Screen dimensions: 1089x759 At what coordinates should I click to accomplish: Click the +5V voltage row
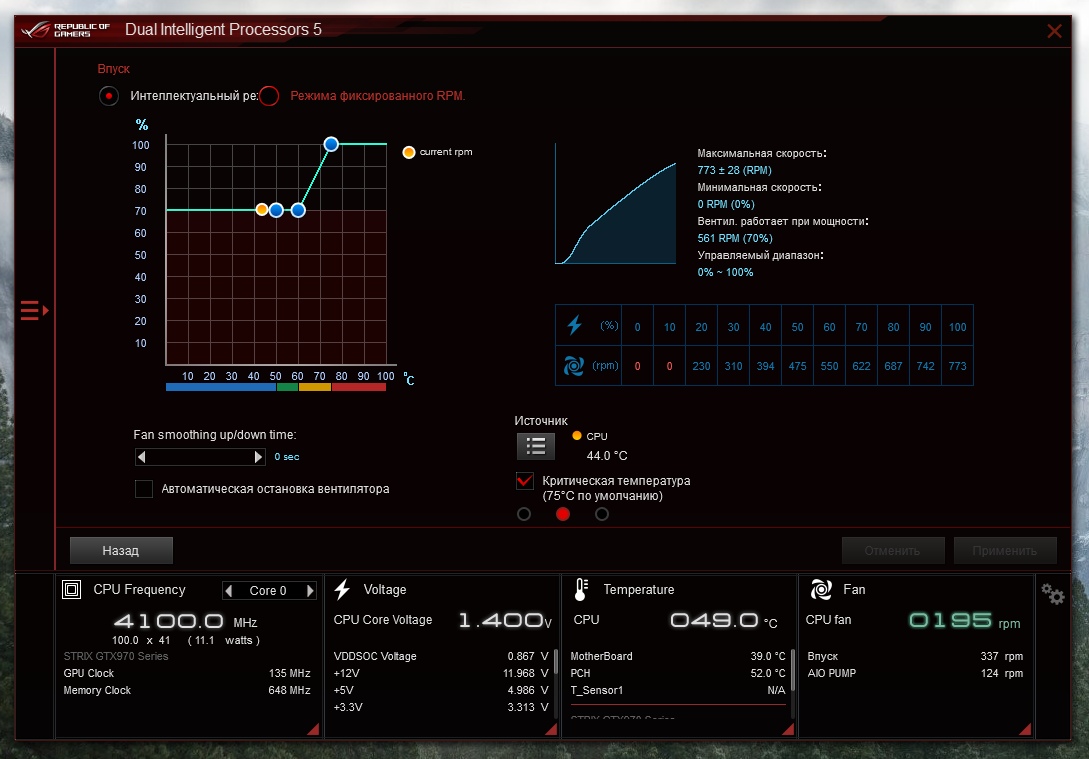(x=441, y=690)
